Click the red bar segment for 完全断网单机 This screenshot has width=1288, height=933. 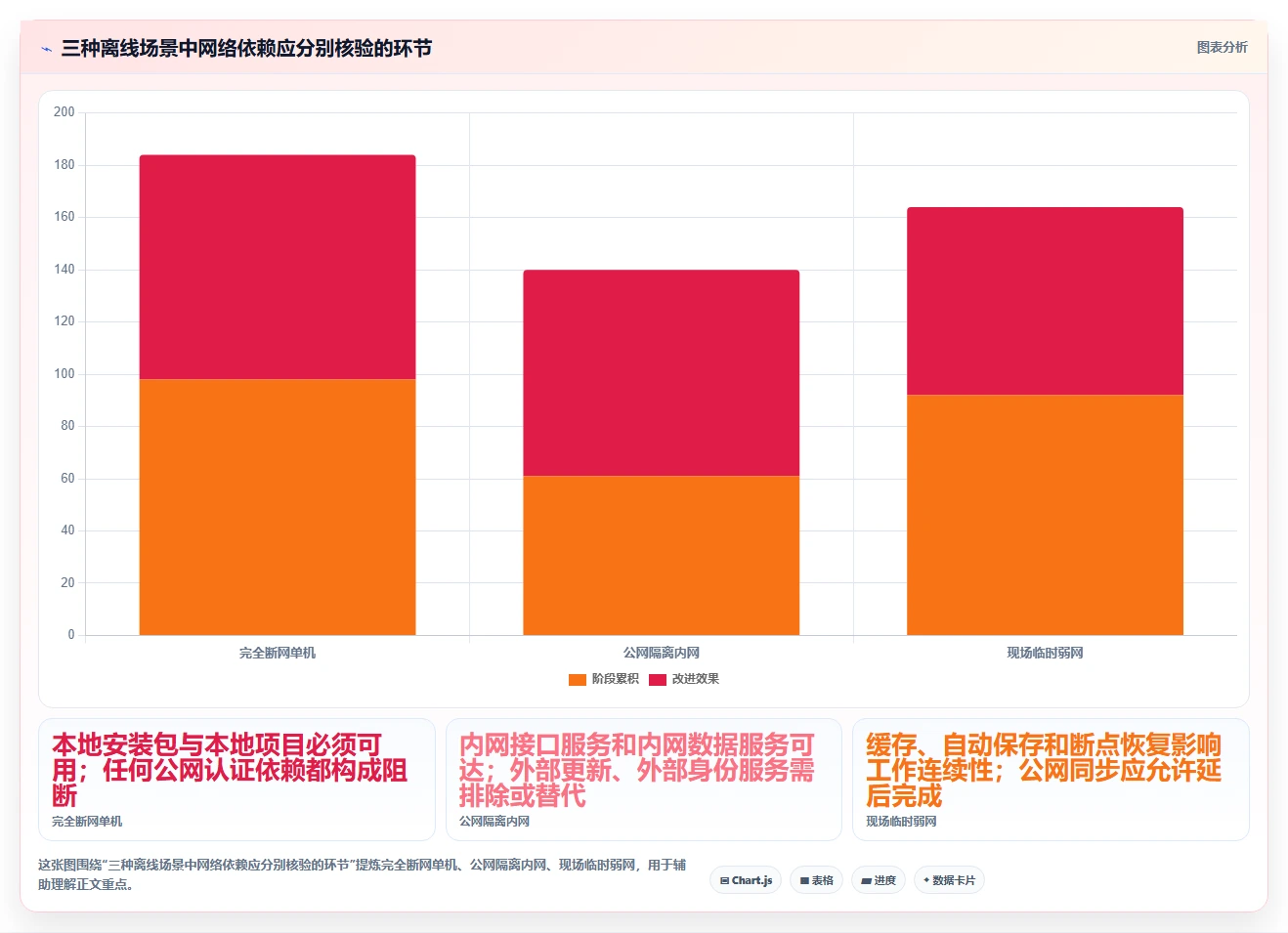pos(278,267)
